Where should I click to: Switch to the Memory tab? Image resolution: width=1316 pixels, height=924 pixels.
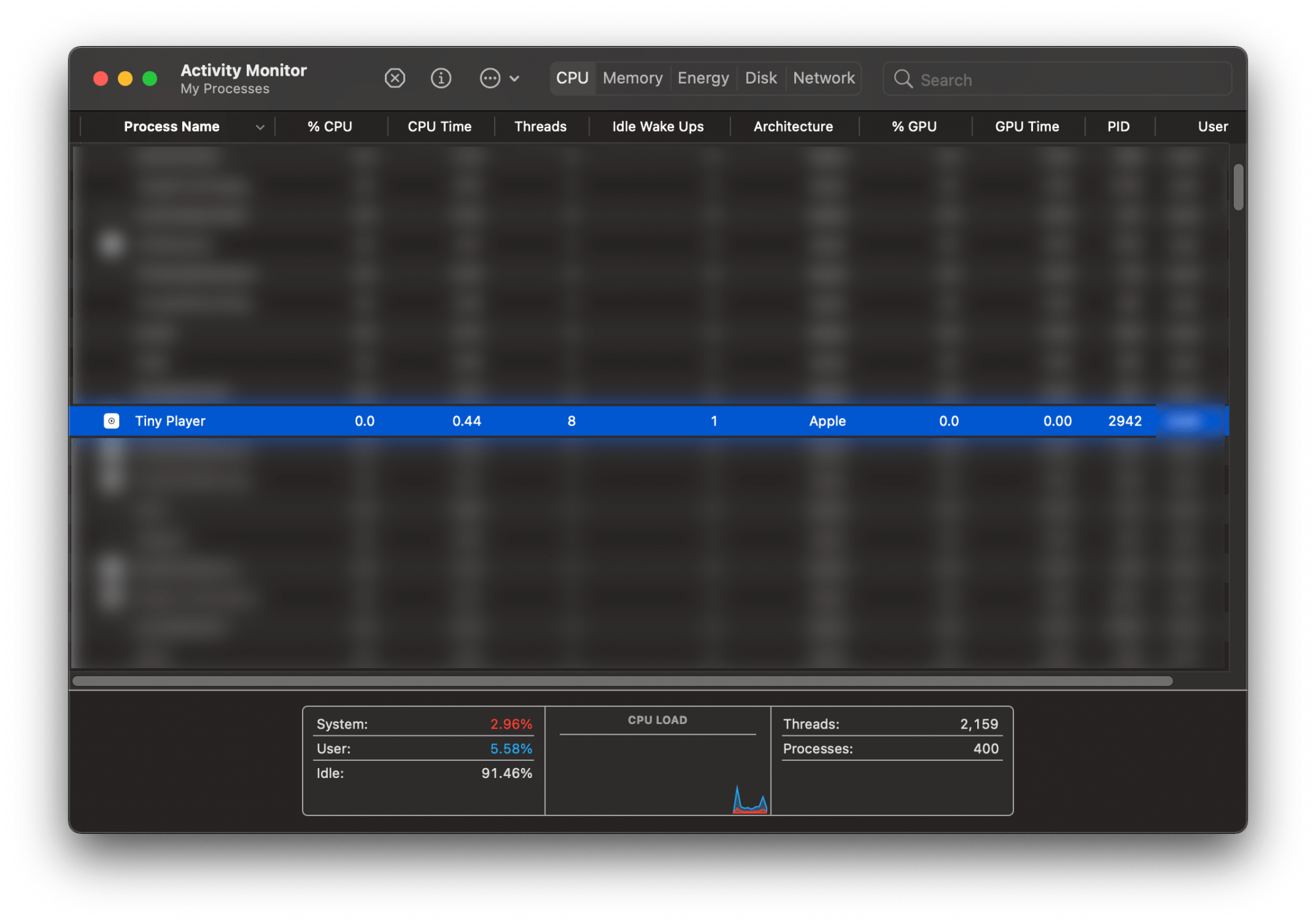point(632,78)
